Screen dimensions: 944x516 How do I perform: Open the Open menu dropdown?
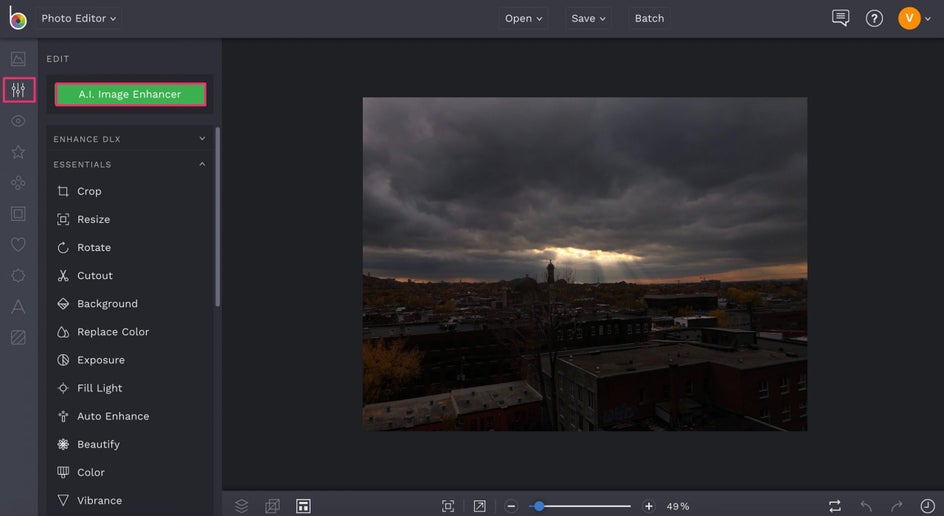523,19
